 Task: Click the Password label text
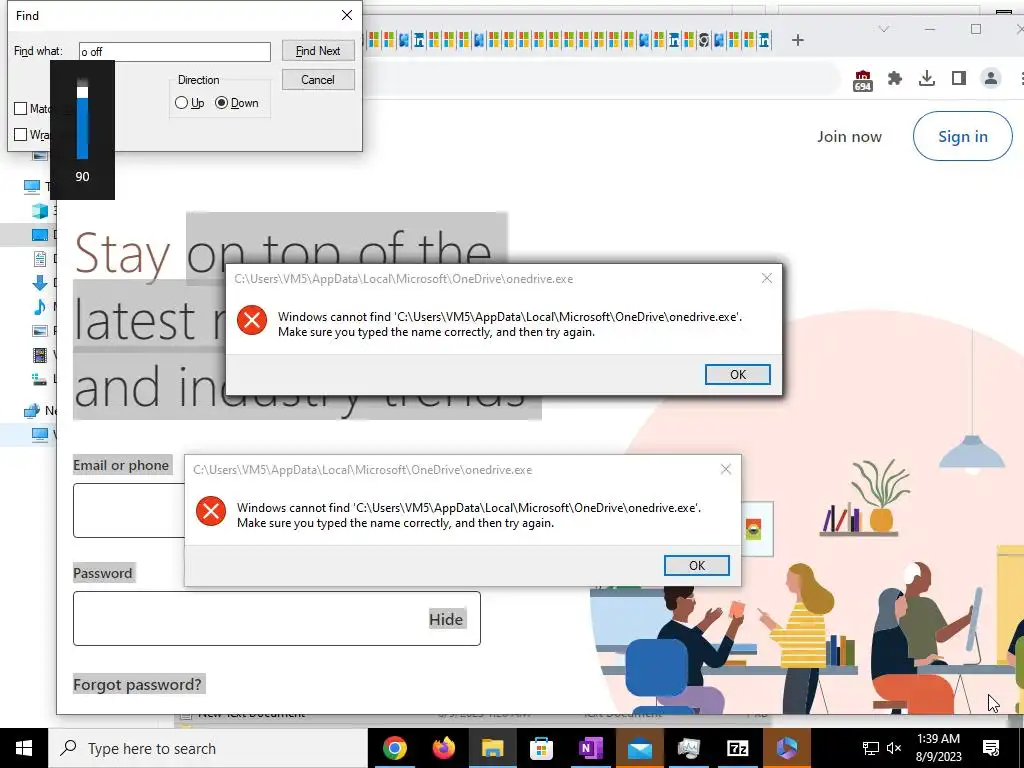tap(103, 573)
